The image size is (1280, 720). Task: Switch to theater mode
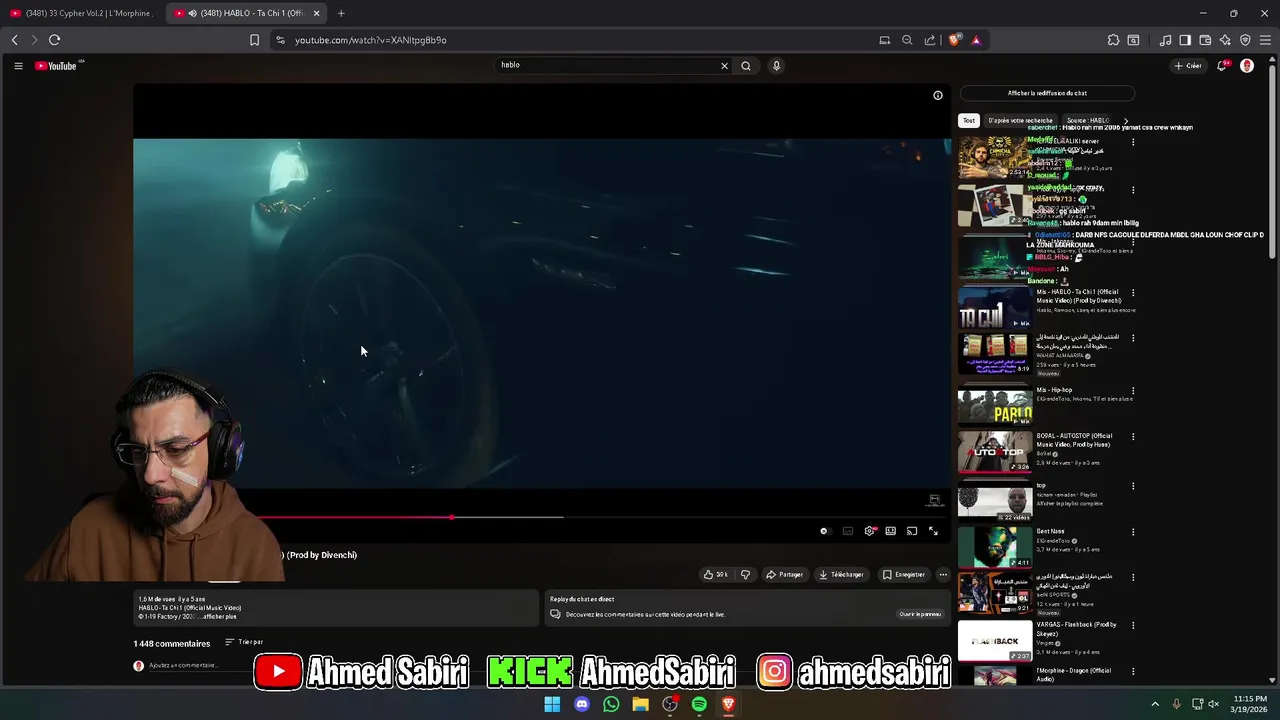pyautogui.click(x=890, y=531)
